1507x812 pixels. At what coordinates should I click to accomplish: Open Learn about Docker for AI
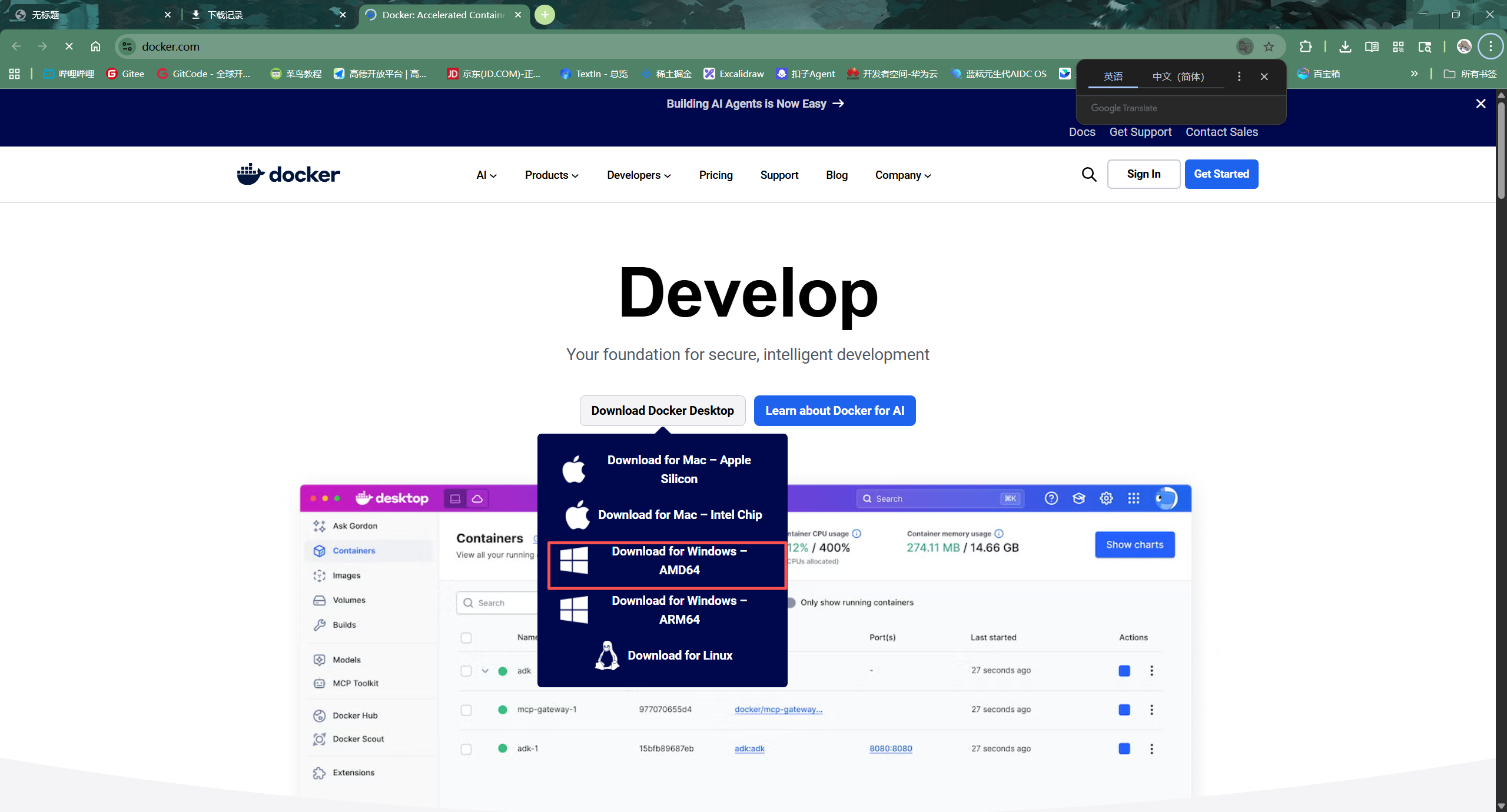(834, 411)
